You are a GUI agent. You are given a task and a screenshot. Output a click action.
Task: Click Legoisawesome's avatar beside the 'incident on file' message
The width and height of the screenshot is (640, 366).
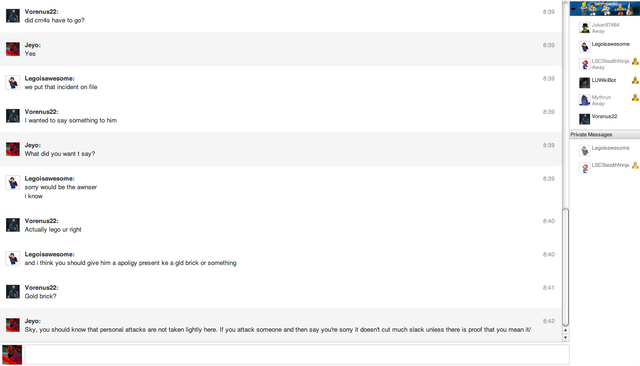(13, 82)
